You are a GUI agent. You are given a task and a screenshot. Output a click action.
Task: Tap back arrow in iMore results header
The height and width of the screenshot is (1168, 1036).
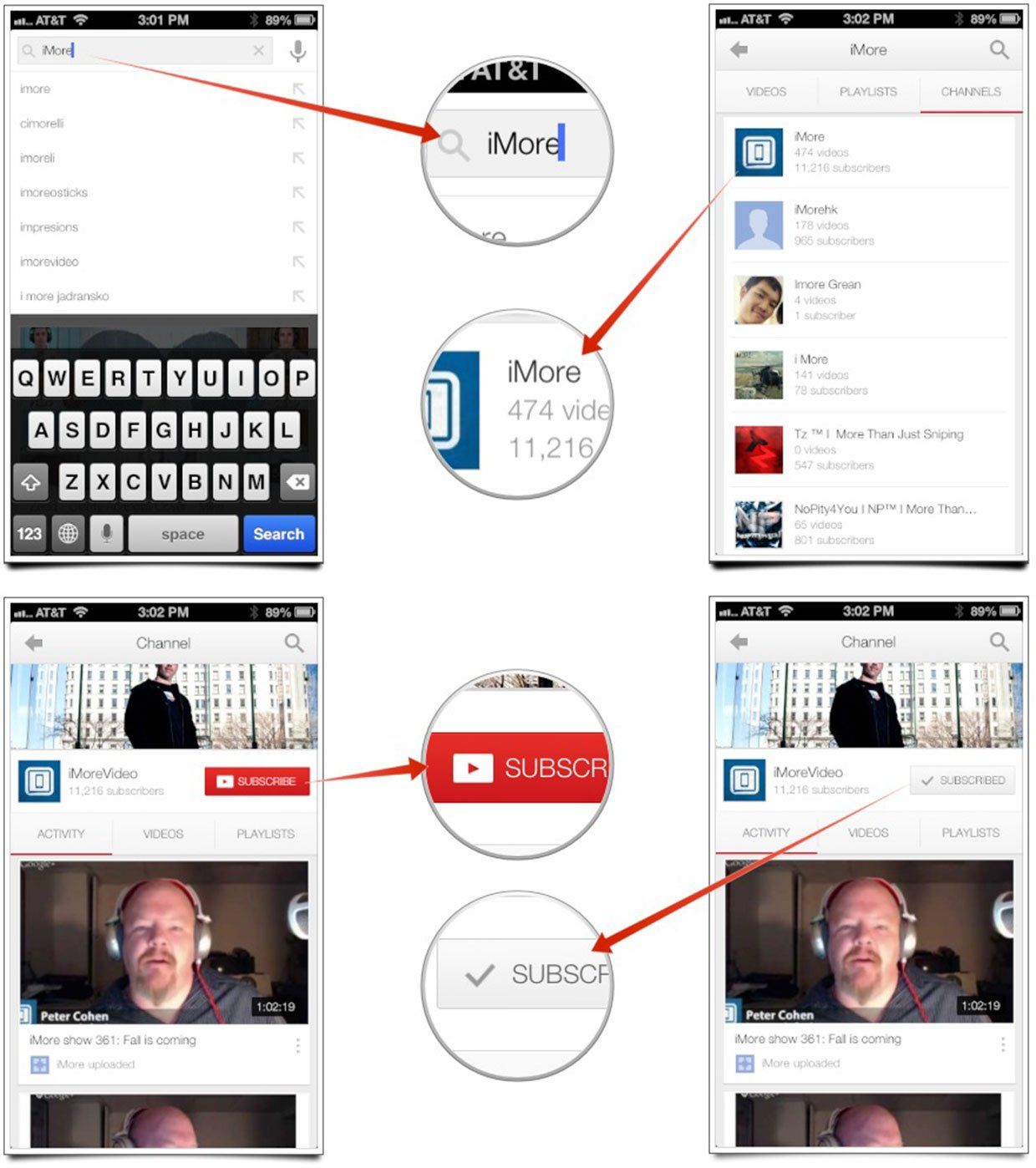(739, 50)
